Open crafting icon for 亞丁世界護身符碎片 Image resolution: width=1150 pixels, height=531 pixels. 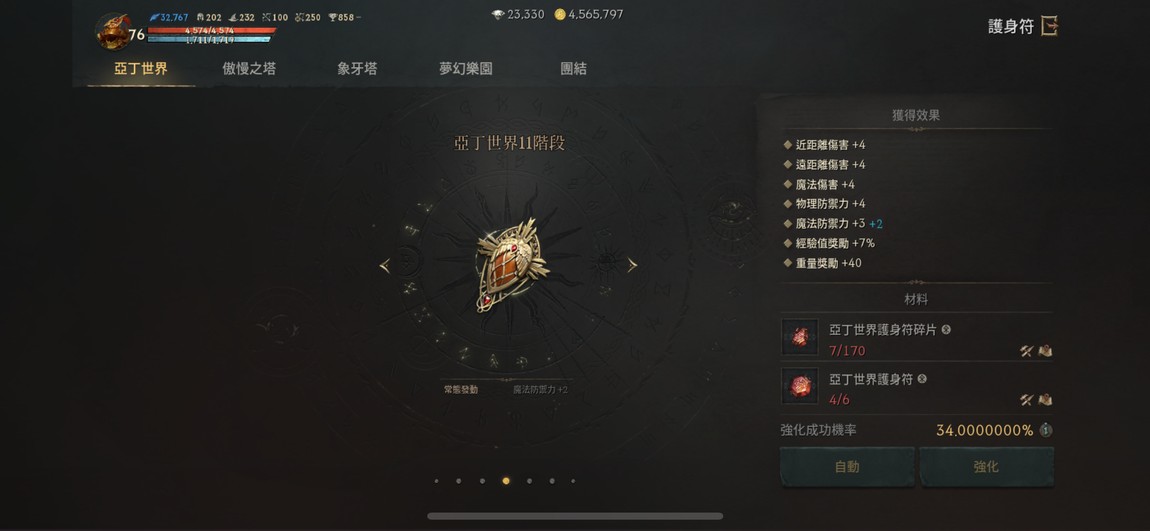tap(1026, 351)
